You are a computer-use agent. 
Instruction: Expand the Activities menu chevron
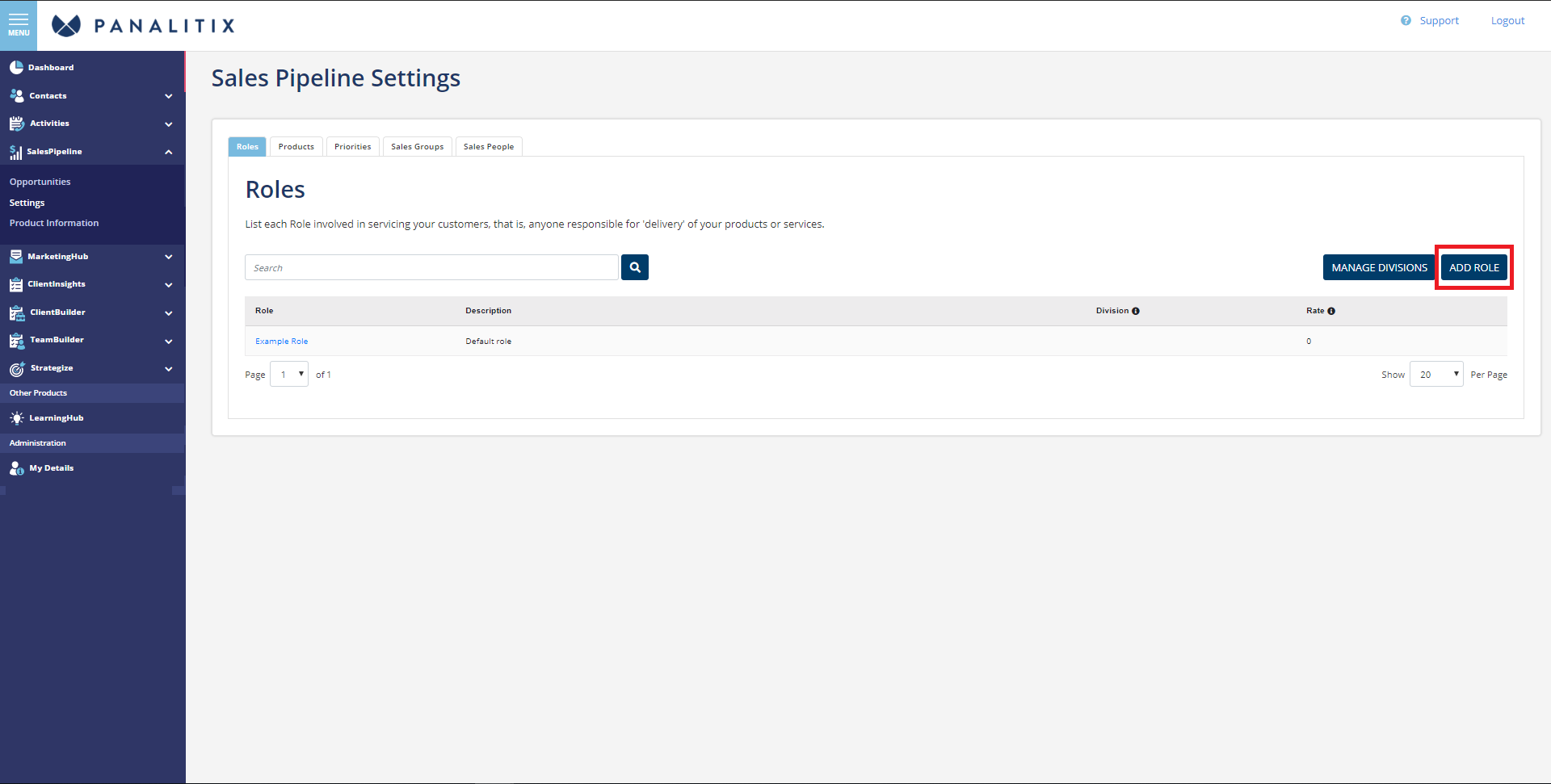pos(169,124)
